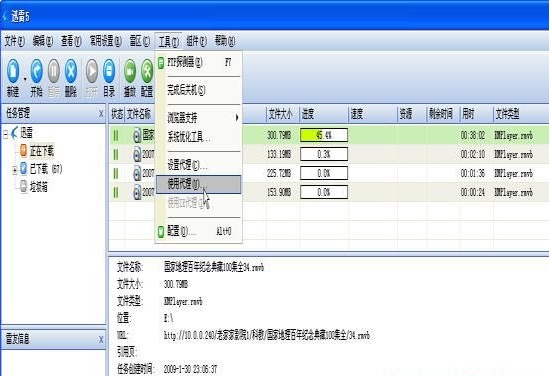Sort by the 文件类型 column header

(521, 114)
